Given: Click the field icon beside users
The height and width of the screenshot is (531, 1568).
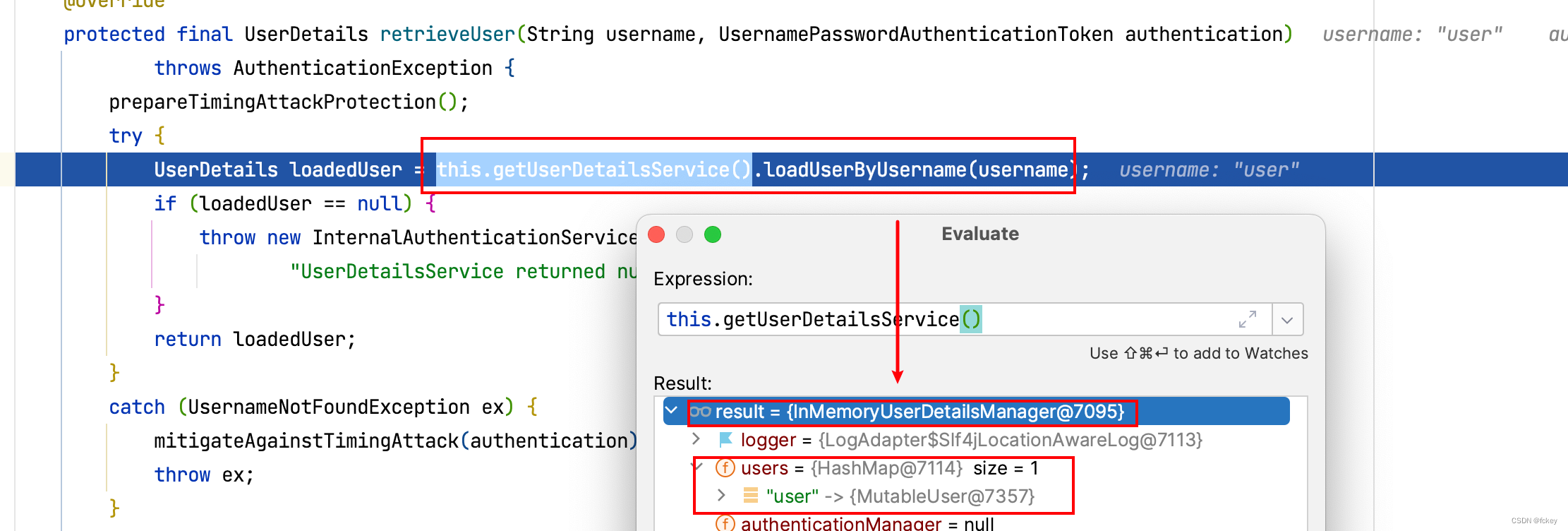Looking at the screenshot, I should coord(725,467).
